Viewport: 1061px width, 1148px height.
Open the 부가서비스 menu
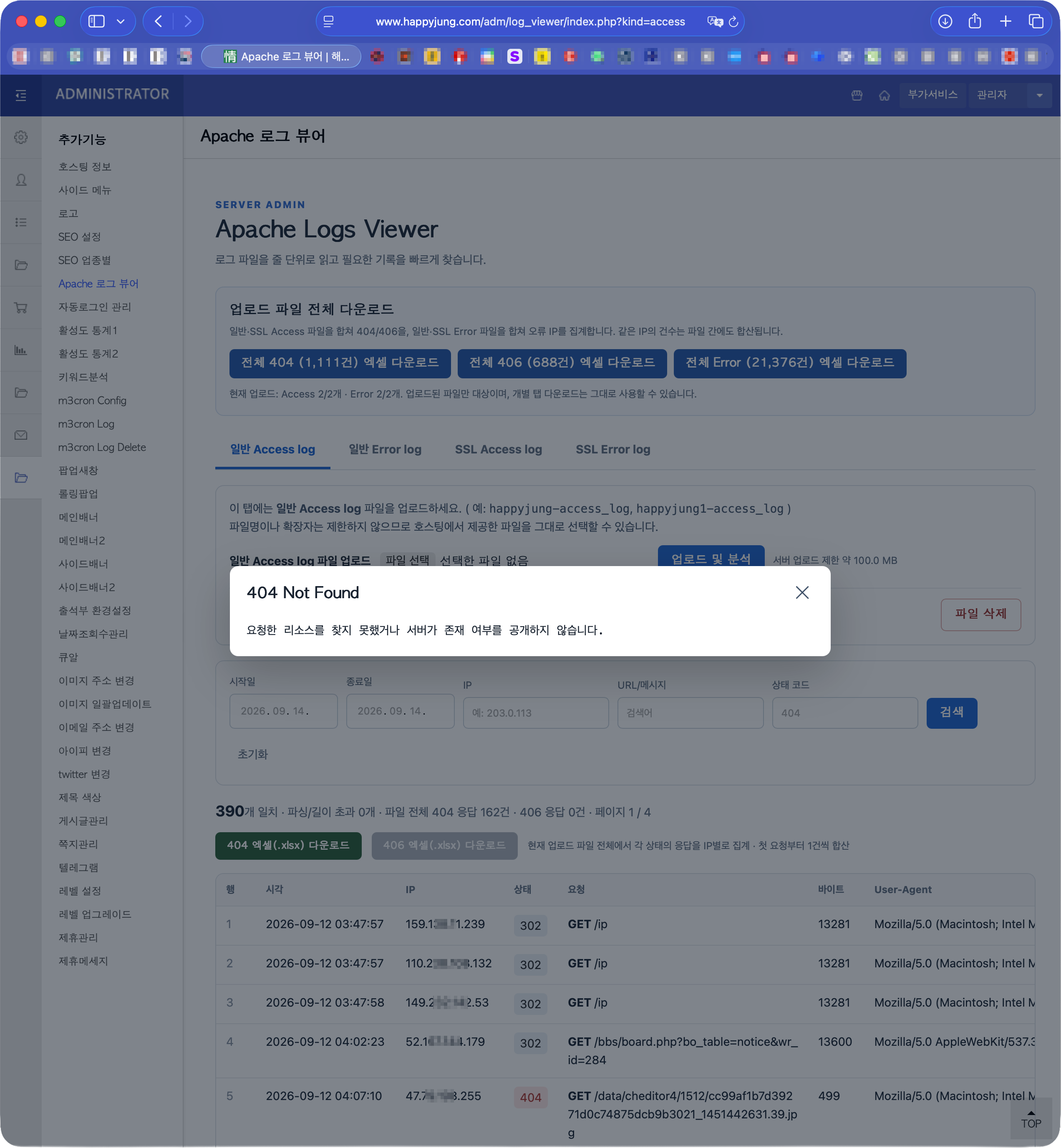[932, 95]
